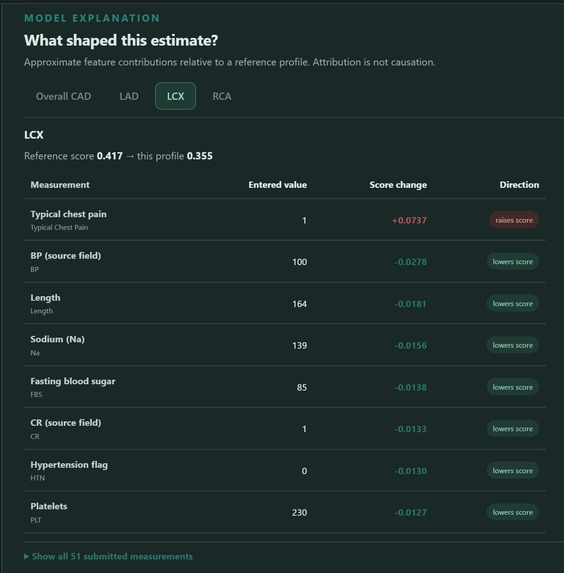The image size is (564, 573).
Task: Click entered value 0 for Hypertension flag
Action: [304, 471]
